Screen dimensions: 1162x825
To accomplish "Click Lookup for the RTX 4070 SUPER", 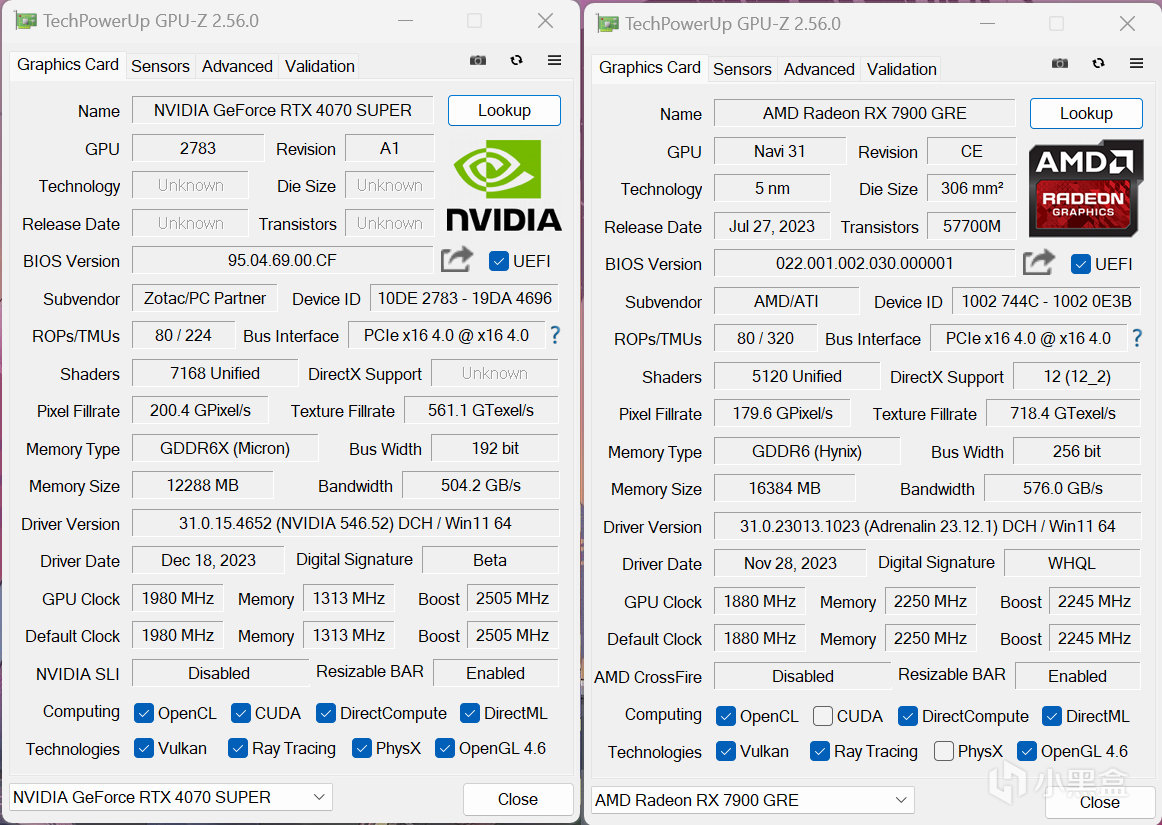I will pyautogui.click(x=504, y=110).
